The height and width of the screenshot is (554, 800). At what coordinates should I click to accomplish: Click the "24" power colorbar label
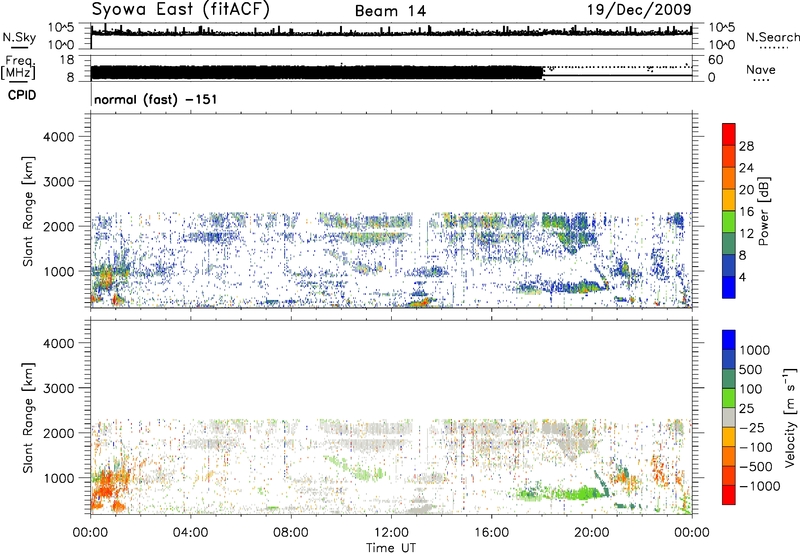tap(746, 168)
